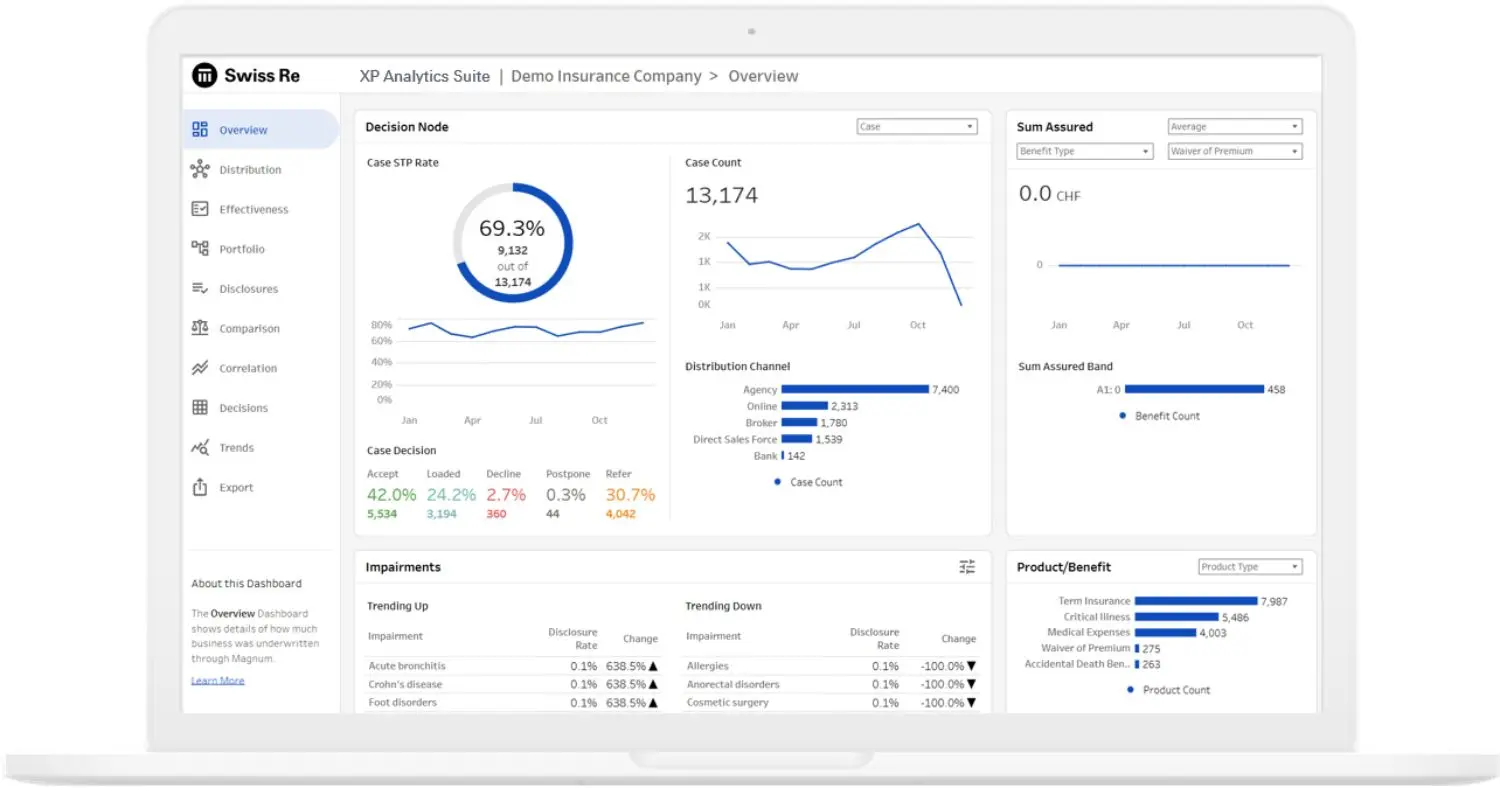1500x788 pixels.
Task: Select the Agency bar in Distribution Channel
Action: [x=855, y=389]
